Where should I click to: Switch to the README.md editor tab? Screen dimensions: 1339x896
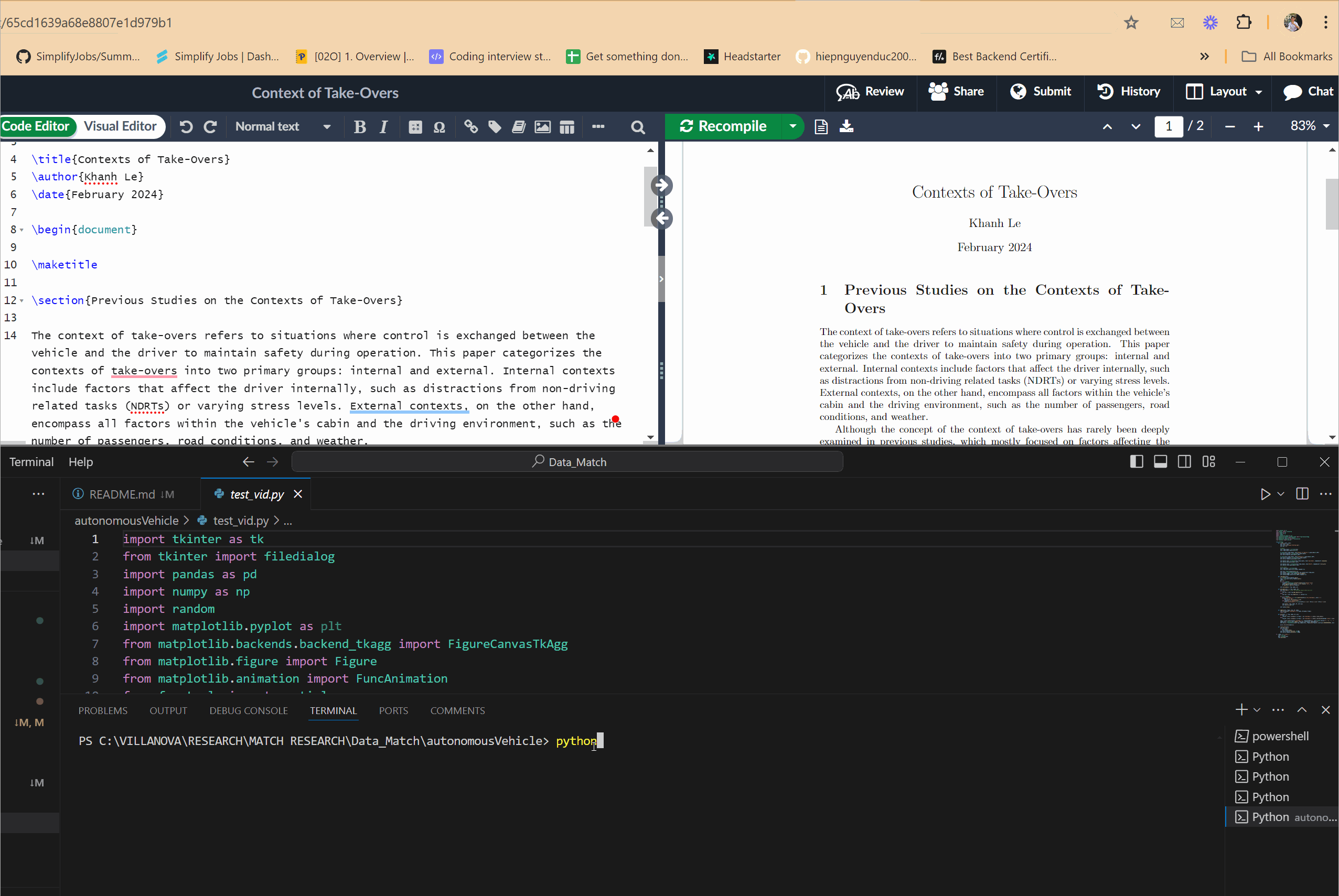[x=123, y=494]
